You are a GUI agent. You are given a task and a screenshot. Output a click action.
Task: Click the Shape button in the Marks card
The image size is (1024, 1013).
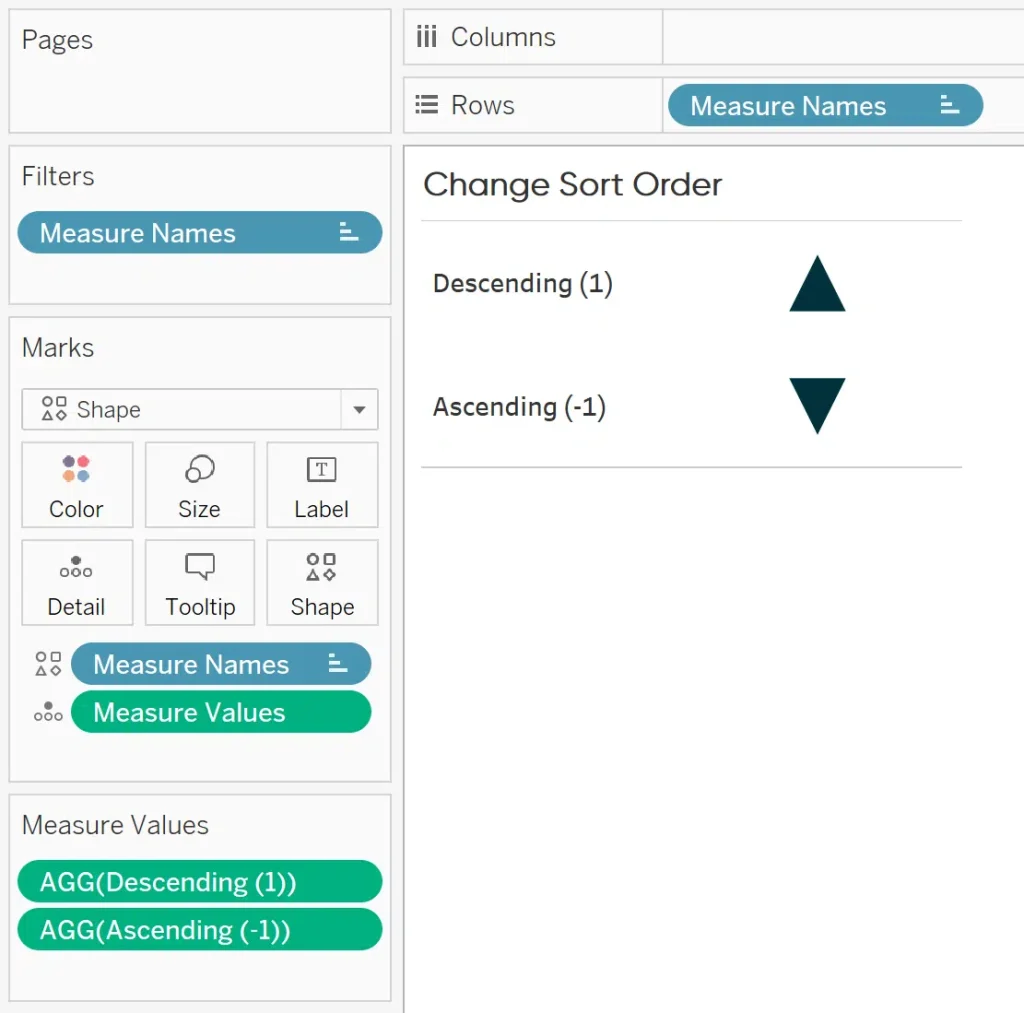[x=322, y=583]
